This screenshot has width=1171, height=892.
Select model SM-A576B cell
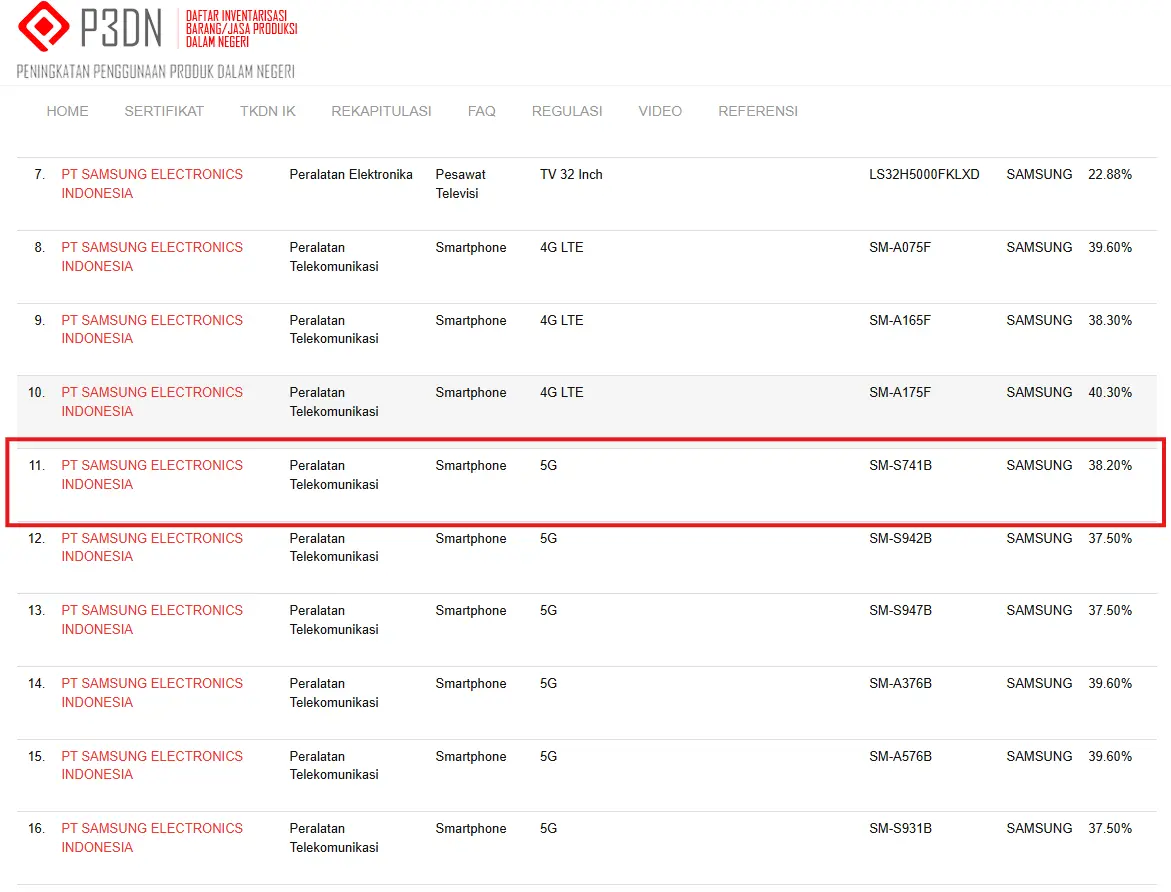coord(900,757)
